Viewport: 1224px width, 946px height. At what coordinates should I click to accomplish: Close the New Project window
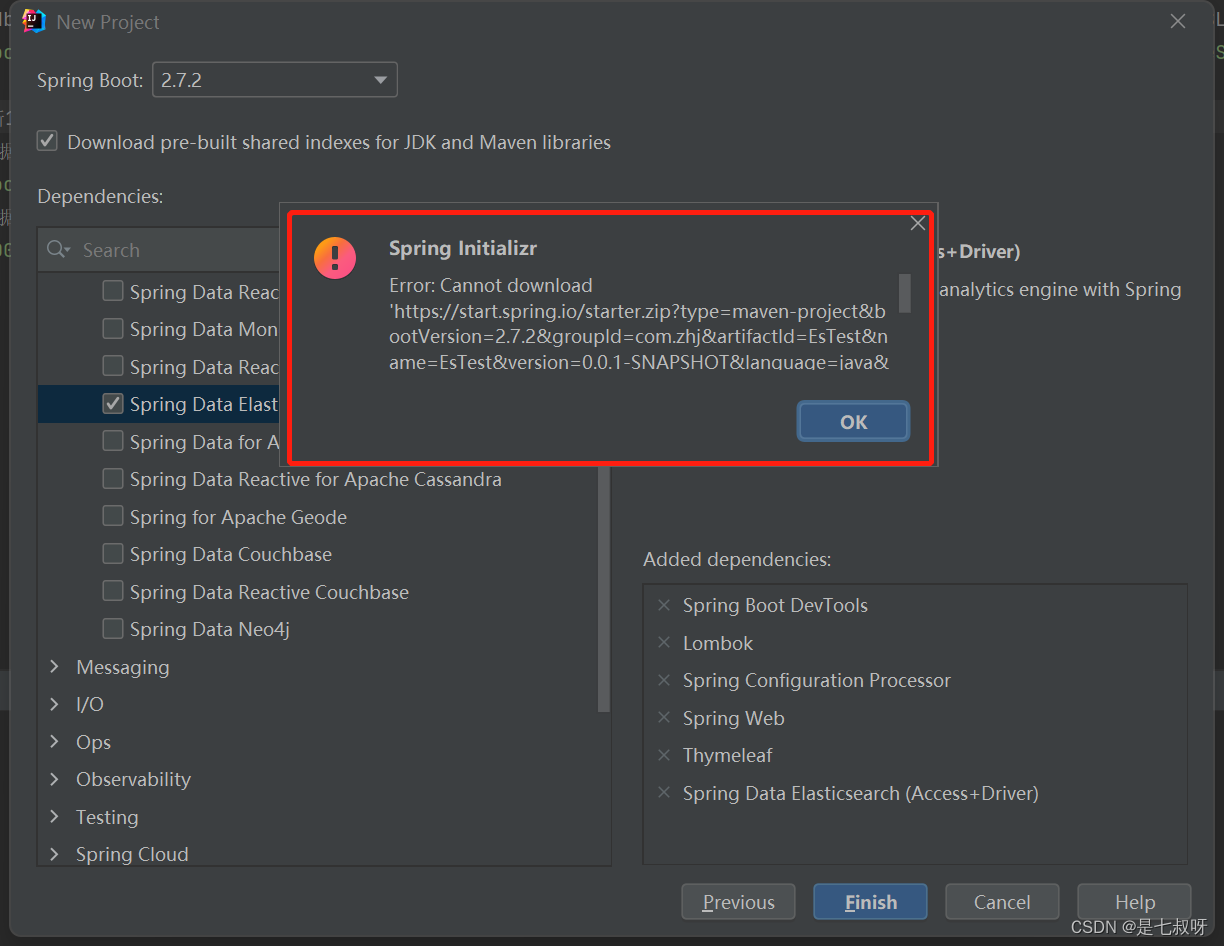[x=1178, y=21]
